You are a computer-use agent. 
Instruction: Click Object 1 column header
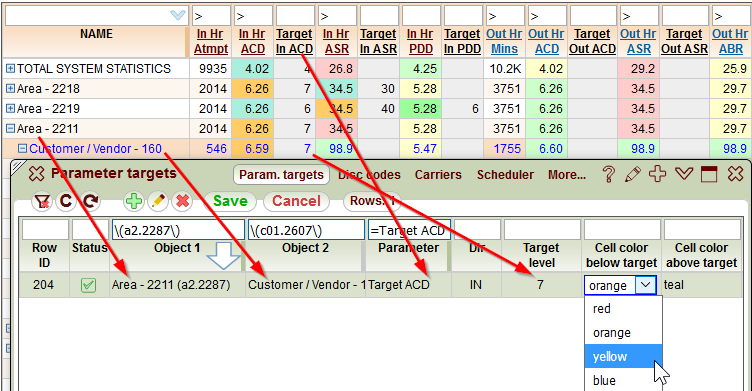[176, 248]
